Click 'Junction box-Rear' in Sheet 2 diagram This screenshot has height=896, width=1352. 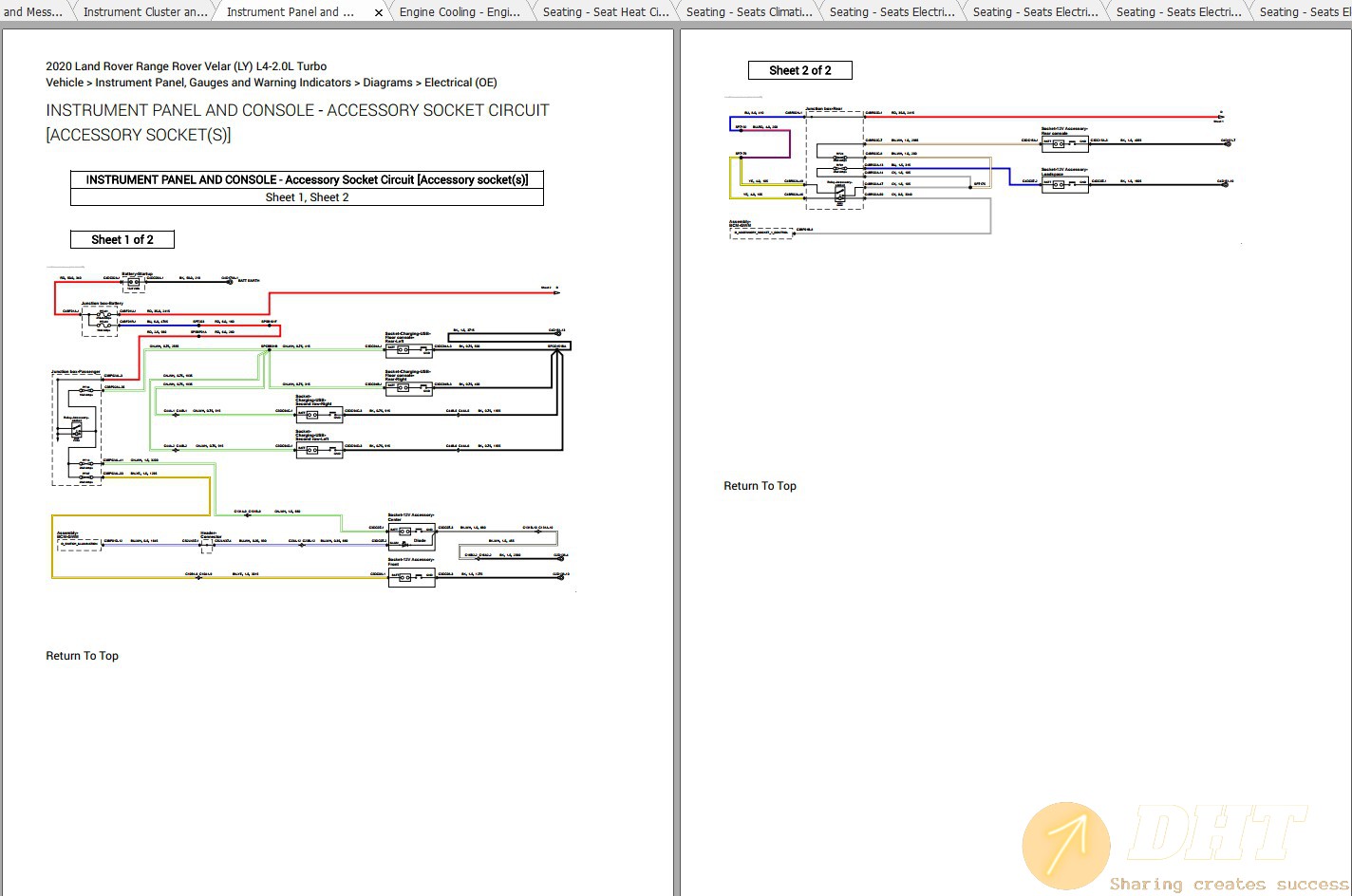835,159
